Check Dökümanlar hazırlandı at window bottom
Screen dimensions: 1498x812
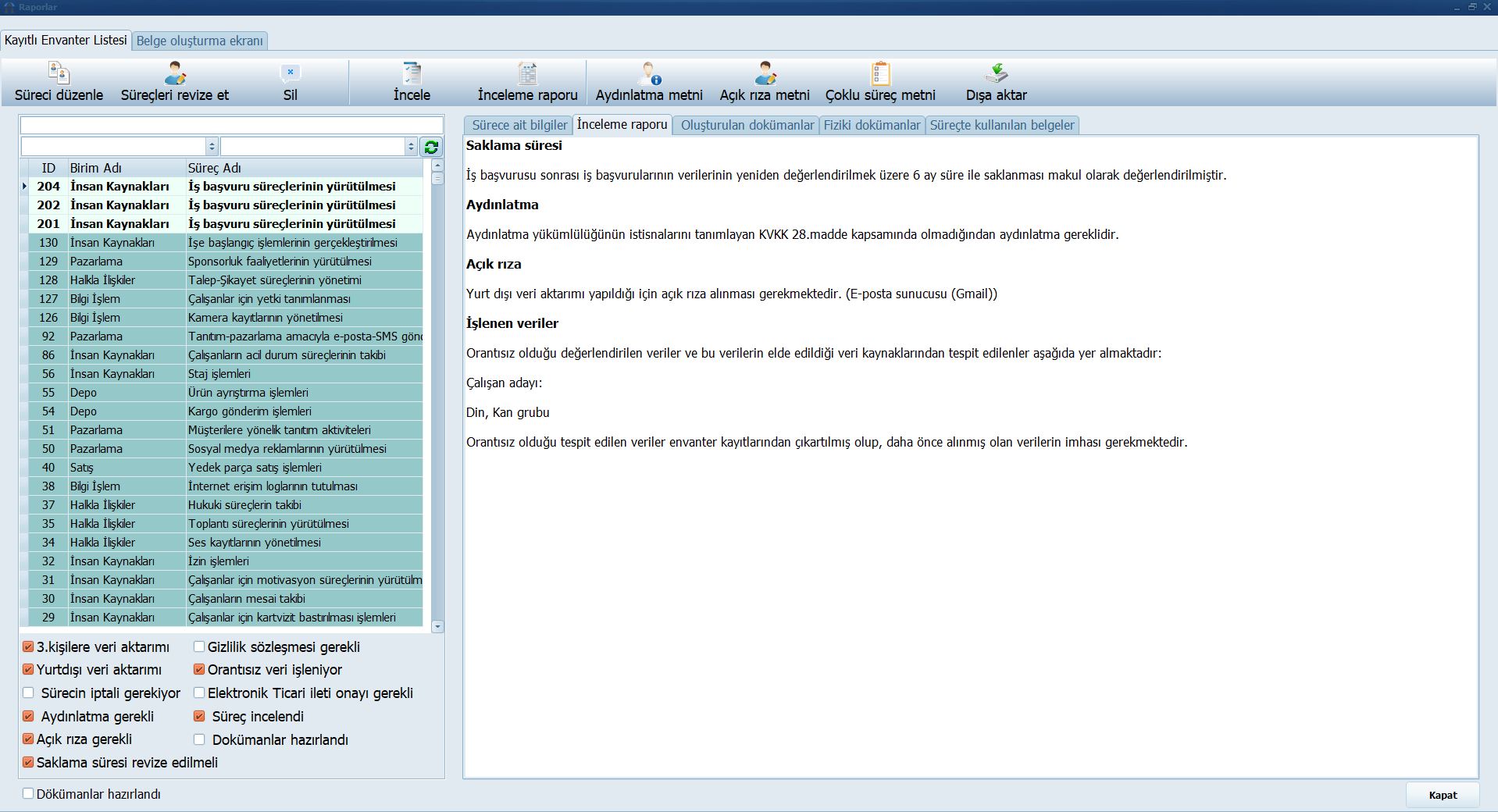coord(28,794)
